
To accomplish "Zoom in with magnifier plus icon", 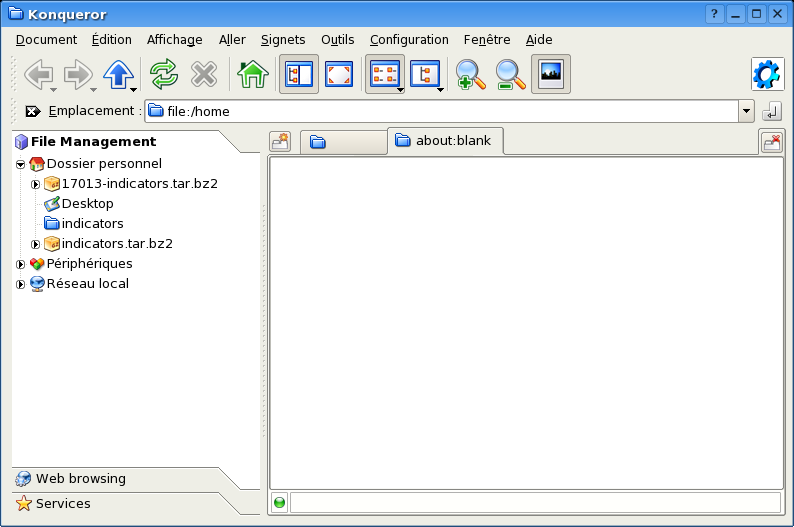I will pyautogui.click(x=470, y=74).
